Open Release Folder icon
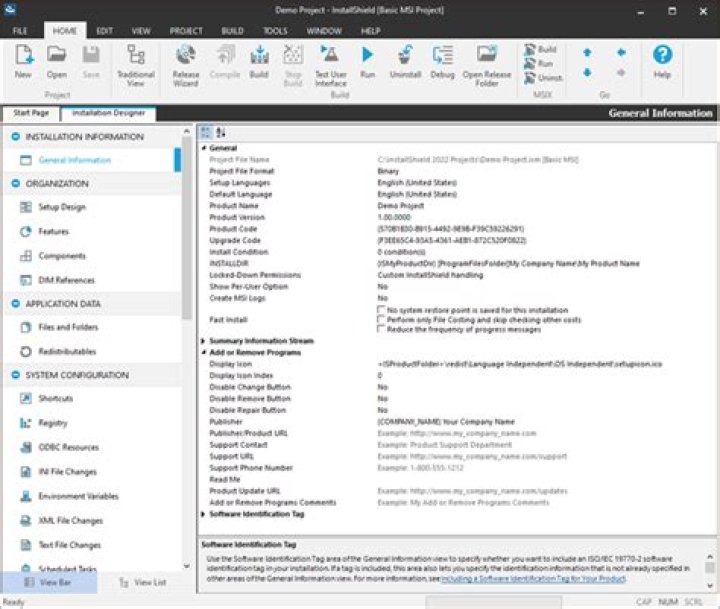The width and height of the screenshot is (720, 609). 486,55
